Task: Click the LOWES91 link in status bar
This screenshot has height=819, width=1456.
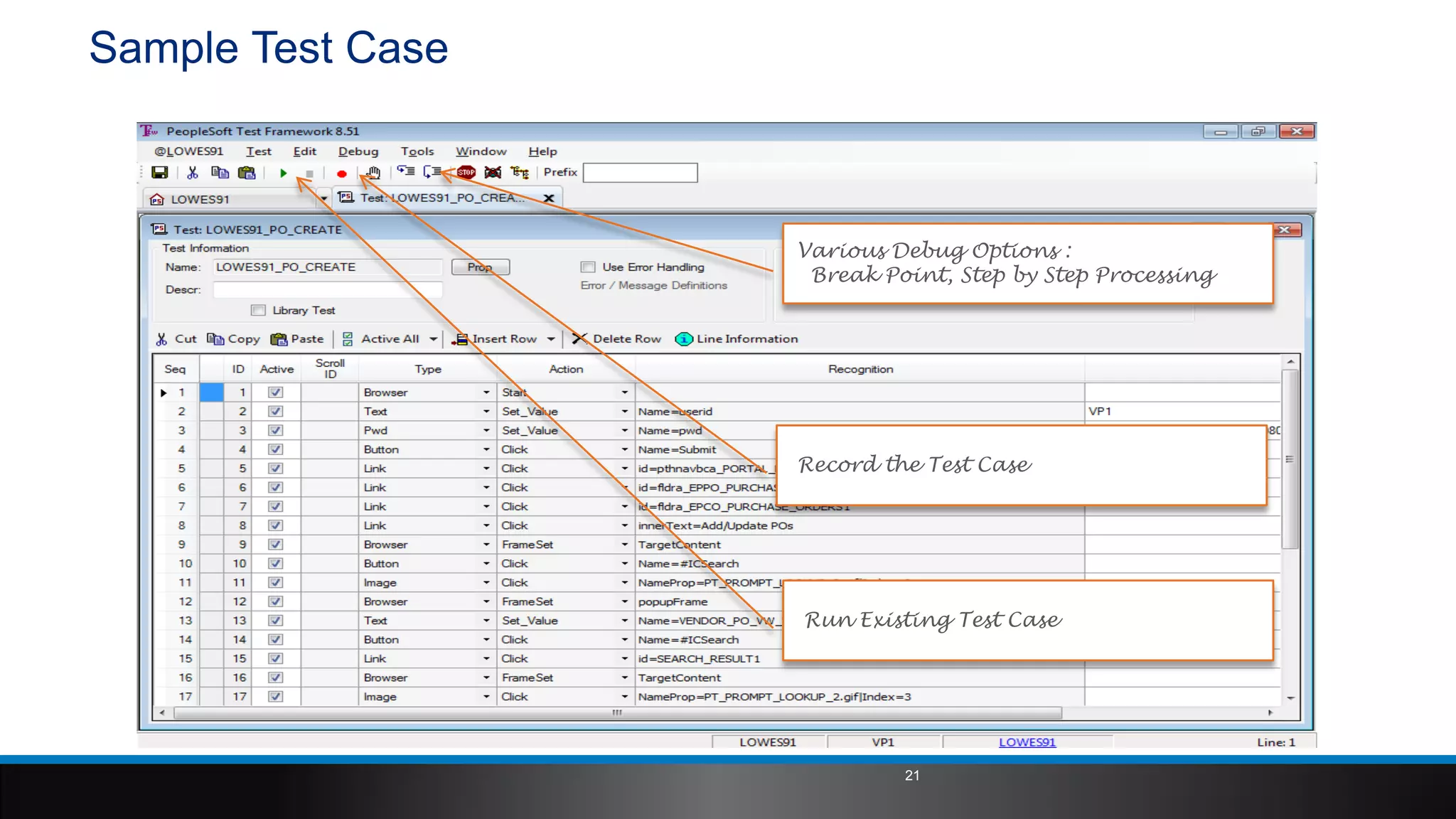Action: [1027, 742]
